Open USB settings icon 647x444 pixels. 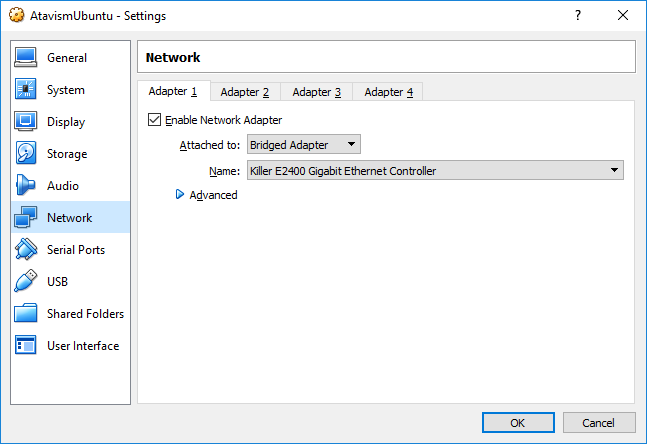click(26, 282)
